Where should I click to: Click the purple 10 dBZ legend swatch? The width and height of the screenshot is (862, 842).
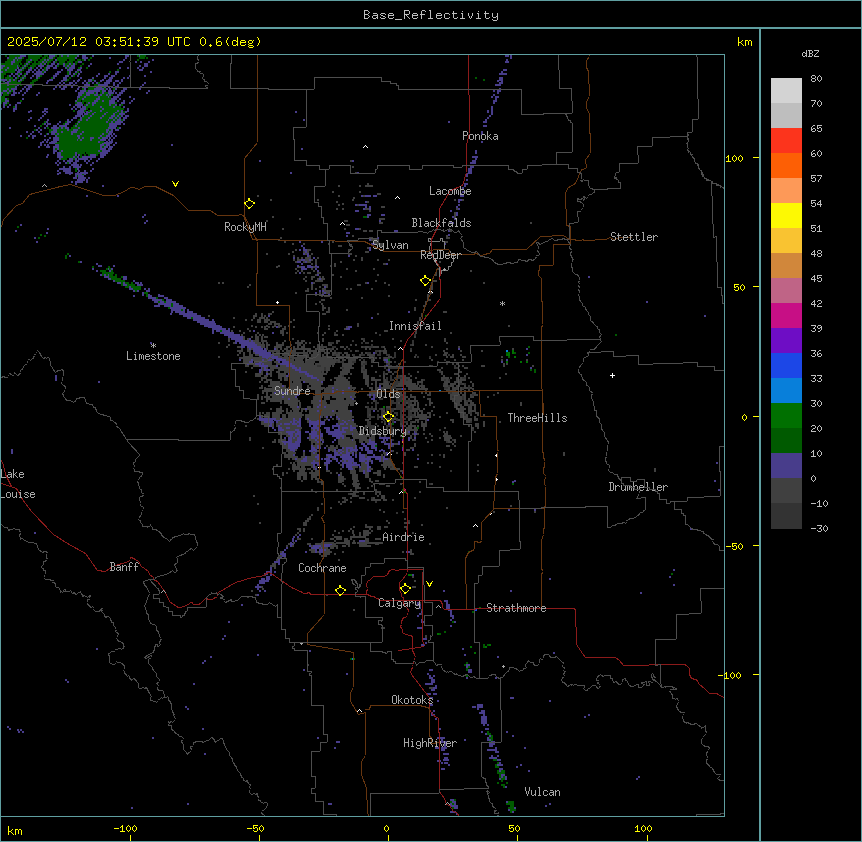tap(786, 466)
